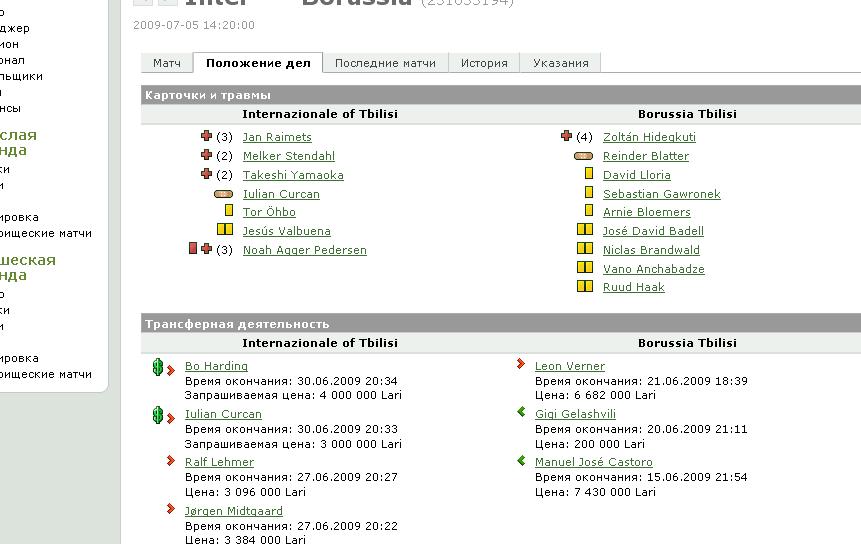Click injury cross icon beside Melker Stendahl

[206, 155]
